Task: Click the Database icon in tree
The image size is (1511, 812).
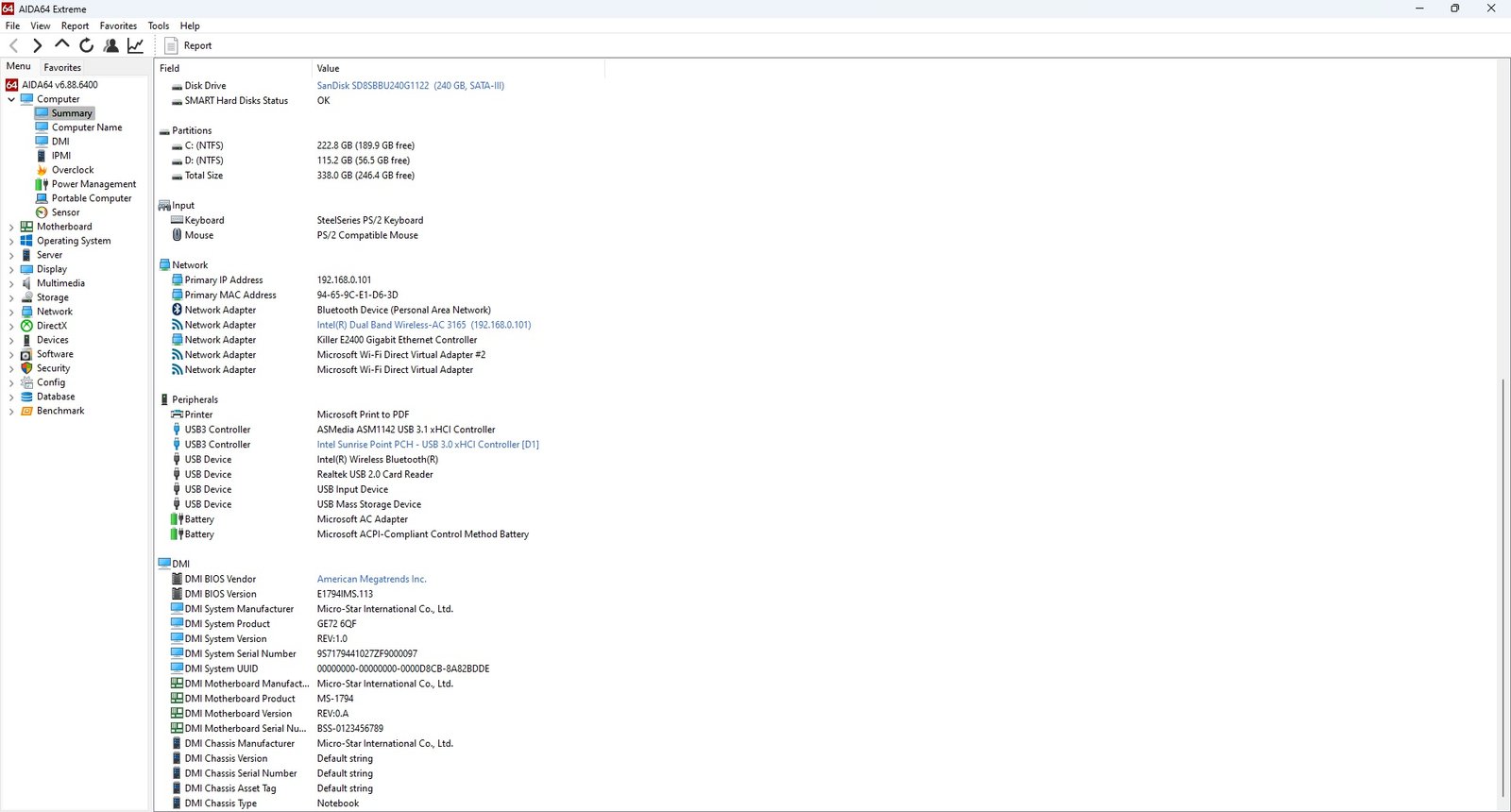Action: [26, 397]
